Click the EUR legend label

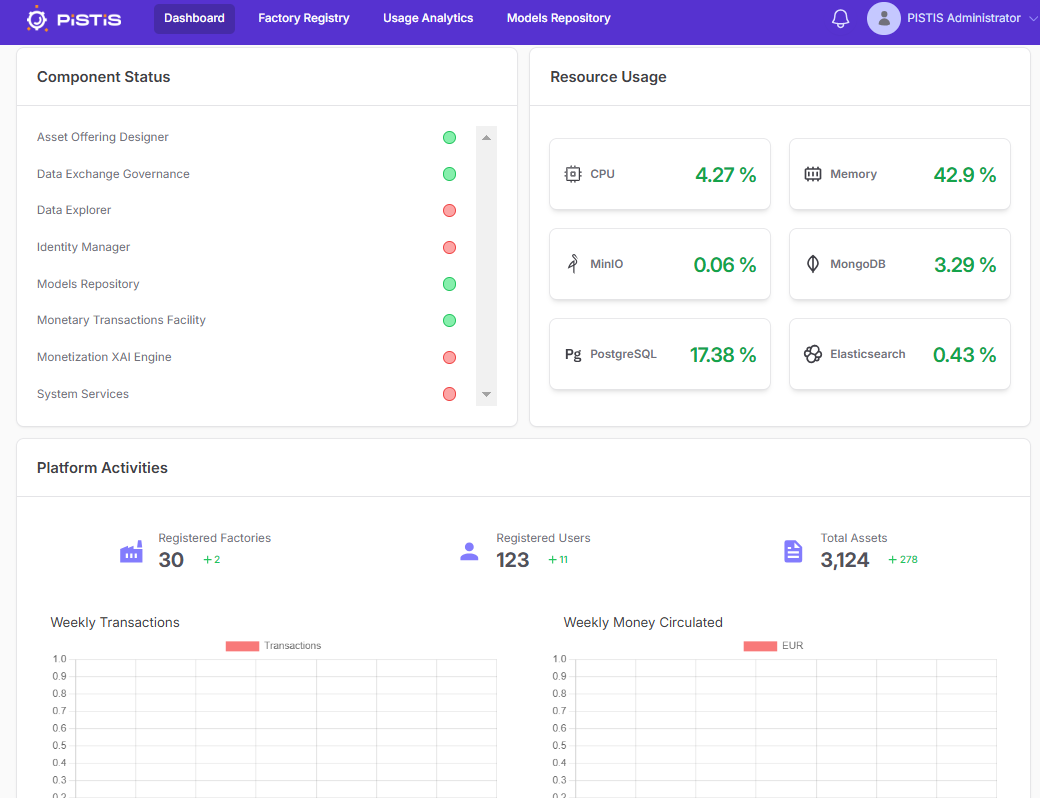click(x=793, y=646)
